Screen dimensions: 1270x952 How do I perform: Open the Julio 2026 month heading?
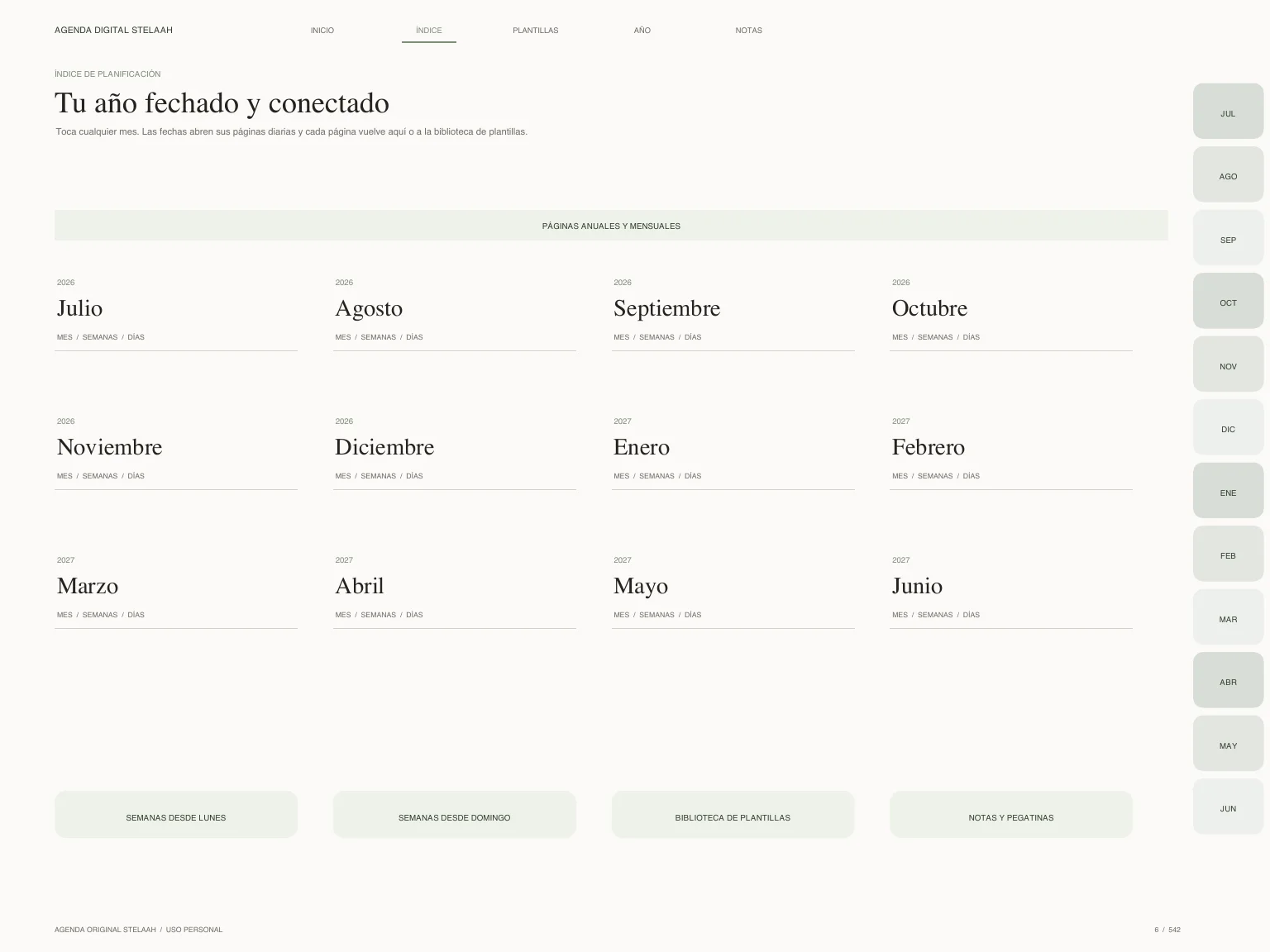tap(79, 308)
